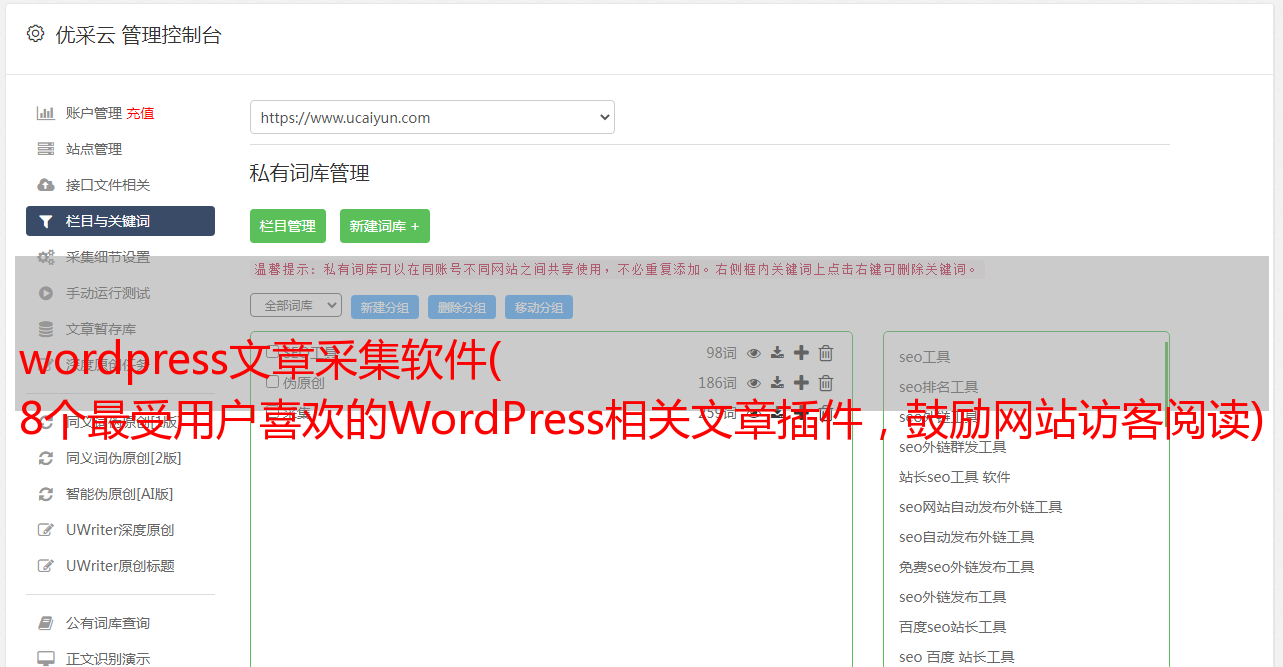
Task: Click the edit icon for UWriter深度原创
Action: pos(46,530)
